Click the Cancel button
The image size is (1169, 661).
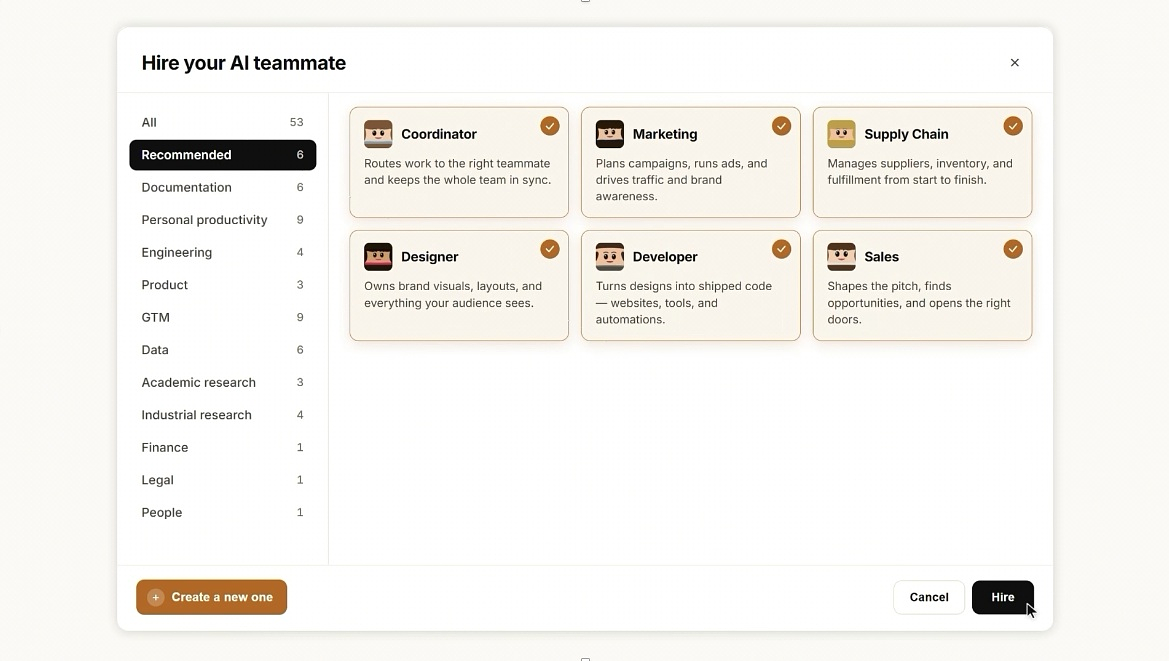(929, 597)
